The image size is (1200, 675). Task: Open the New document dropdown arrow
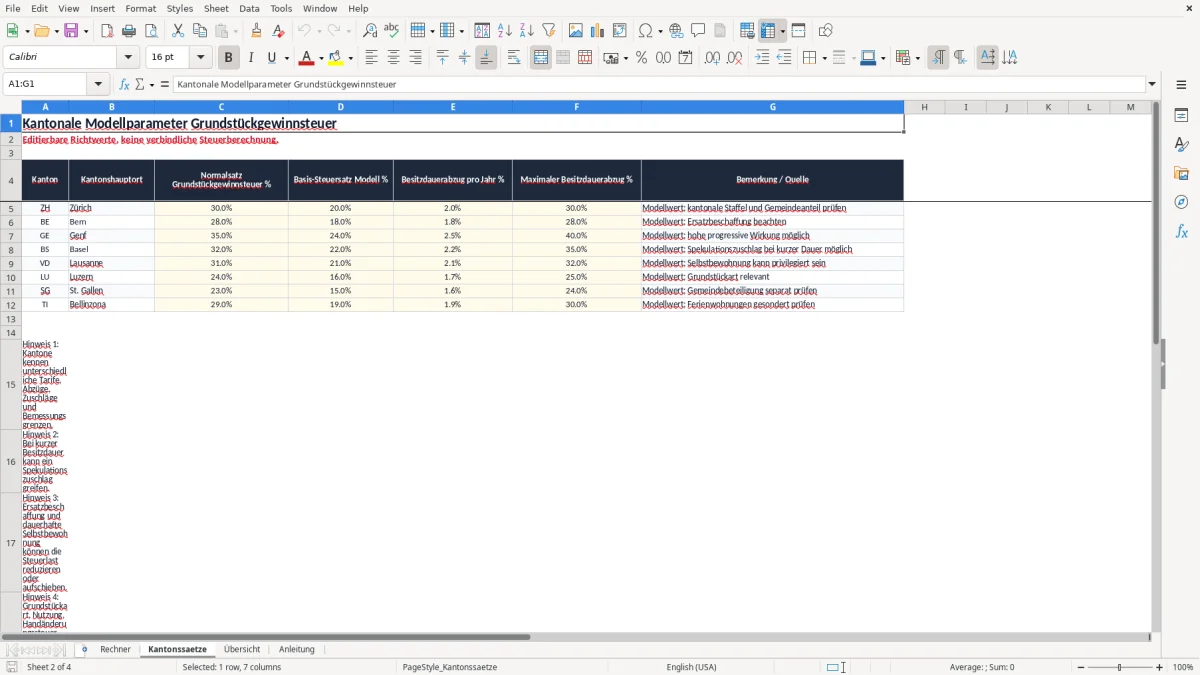[x=26, y=31]
